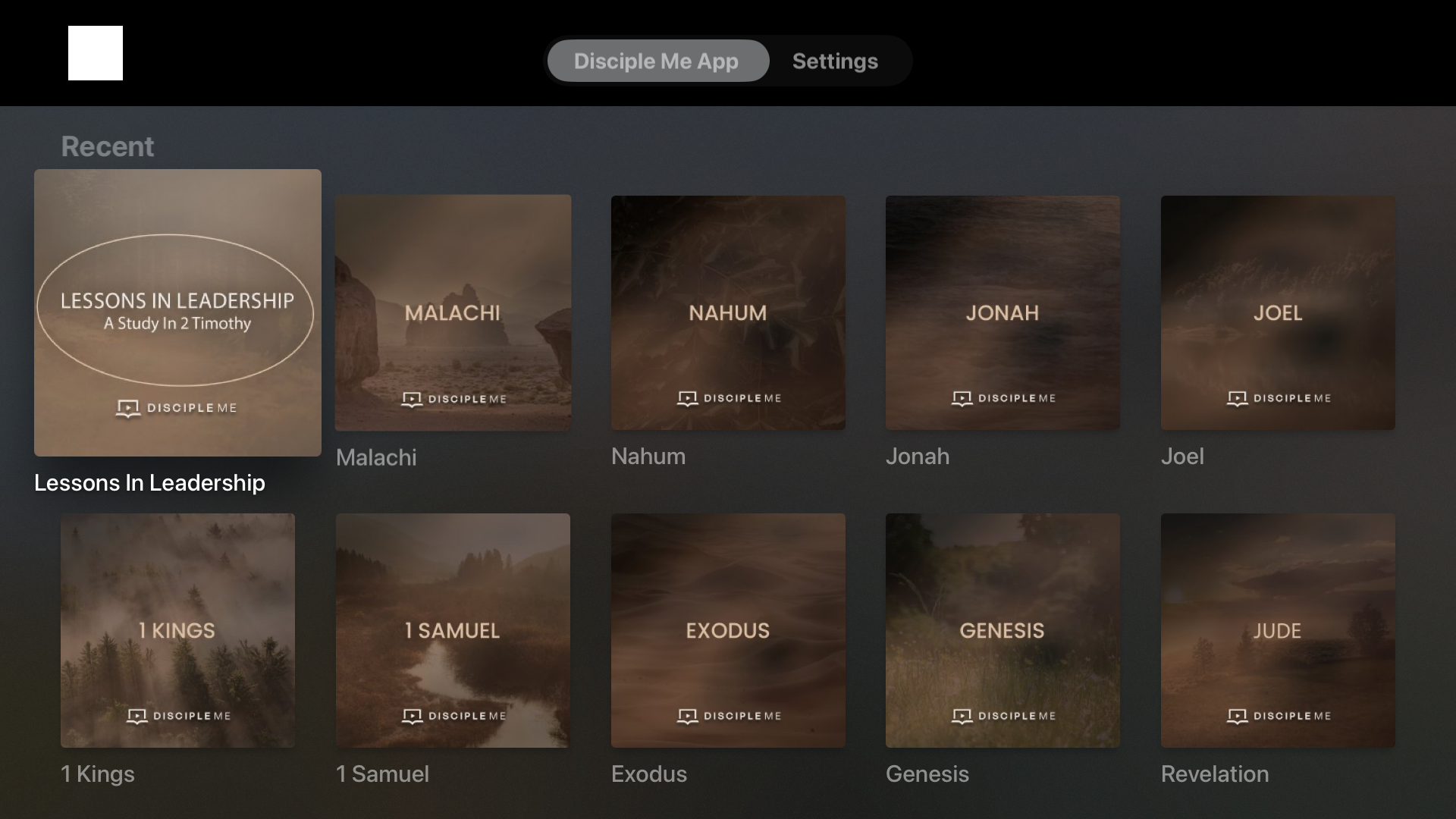The width and height of the screenshot is (1456, 819).
Task: Click the "Genesis" caption text
Action: [x=927, y=773]
